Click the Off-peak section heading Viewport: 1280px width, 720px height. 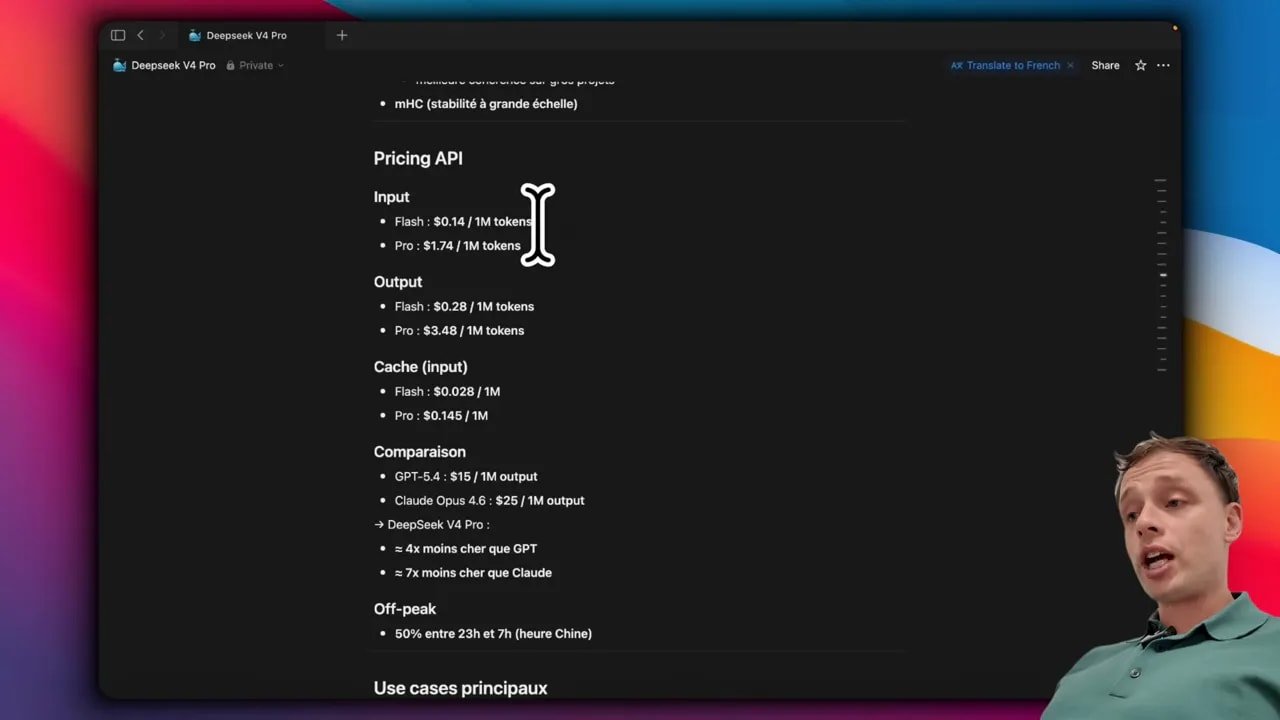point(404,609)
